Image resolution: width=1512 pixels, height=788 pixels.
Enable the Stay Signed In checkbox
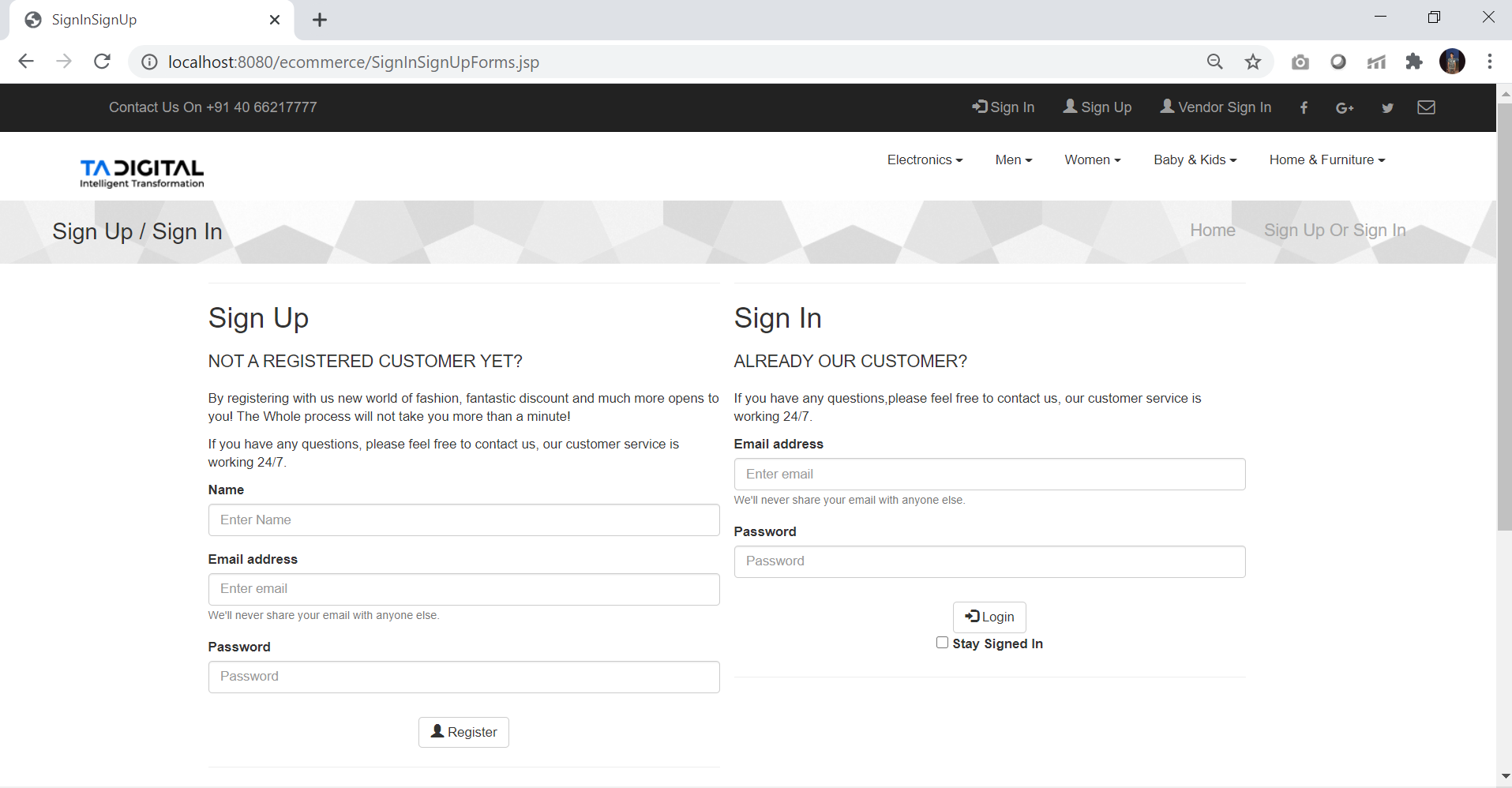pyautogui.click(x=942, y=643)
